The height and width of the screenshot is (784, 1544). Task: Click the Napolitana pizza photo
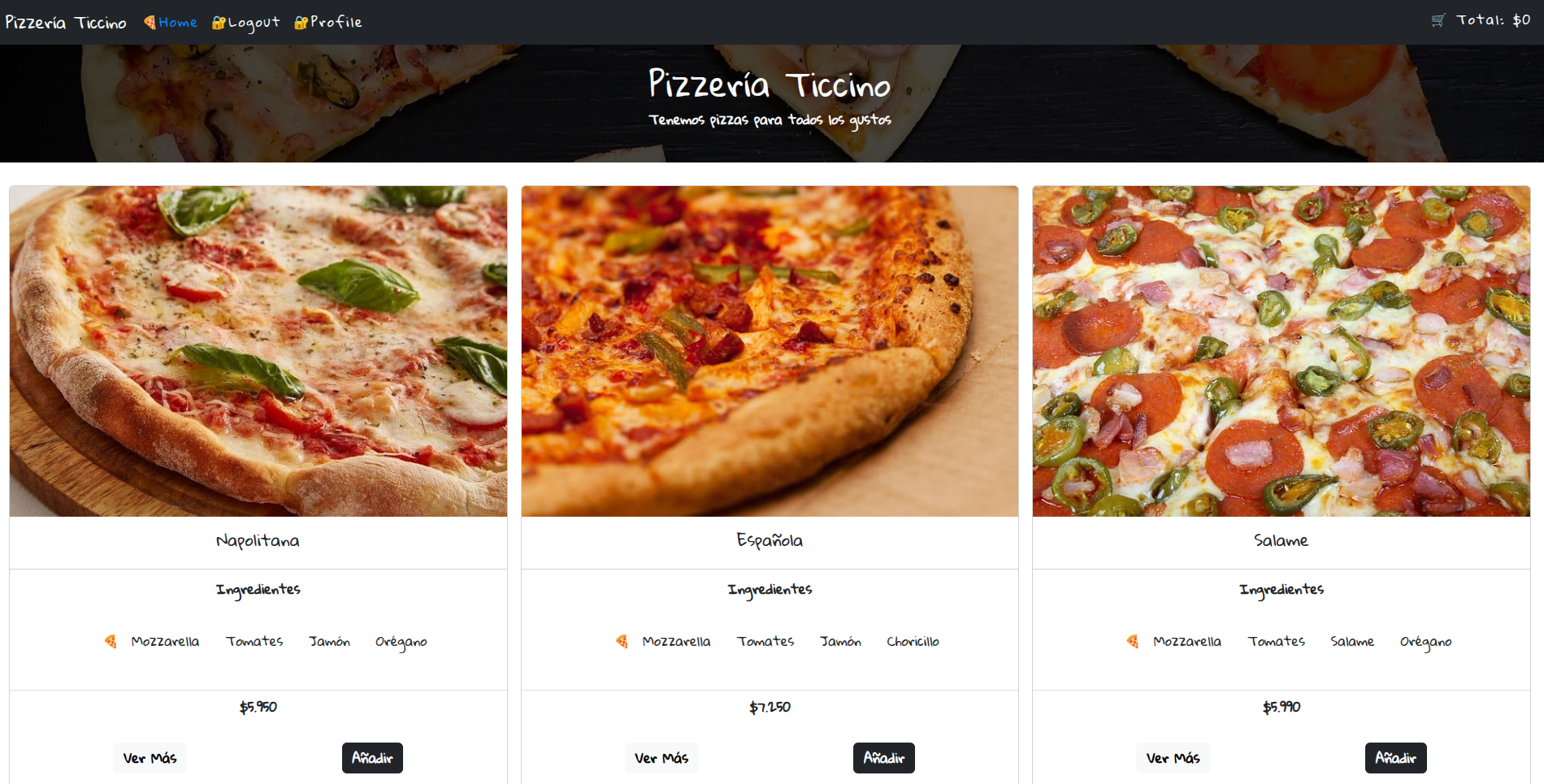(258, 351)
